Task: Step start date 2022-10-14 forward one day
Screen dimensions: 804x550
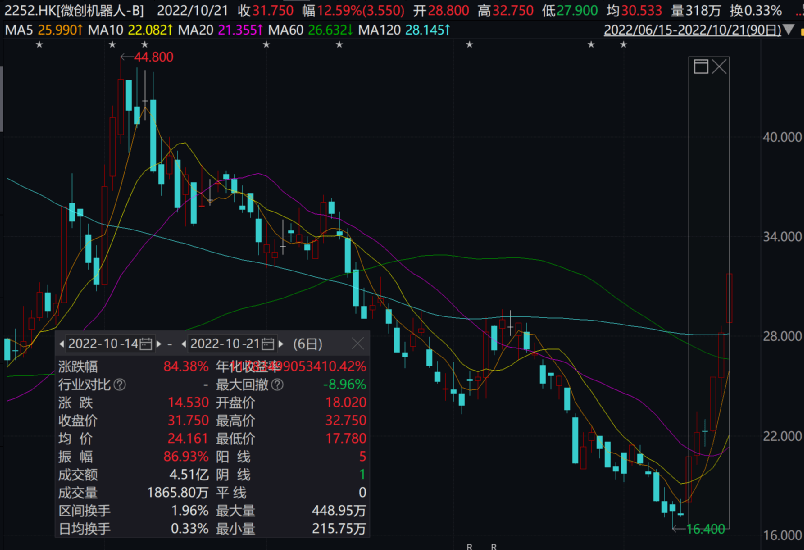Action: coord(158,343)
